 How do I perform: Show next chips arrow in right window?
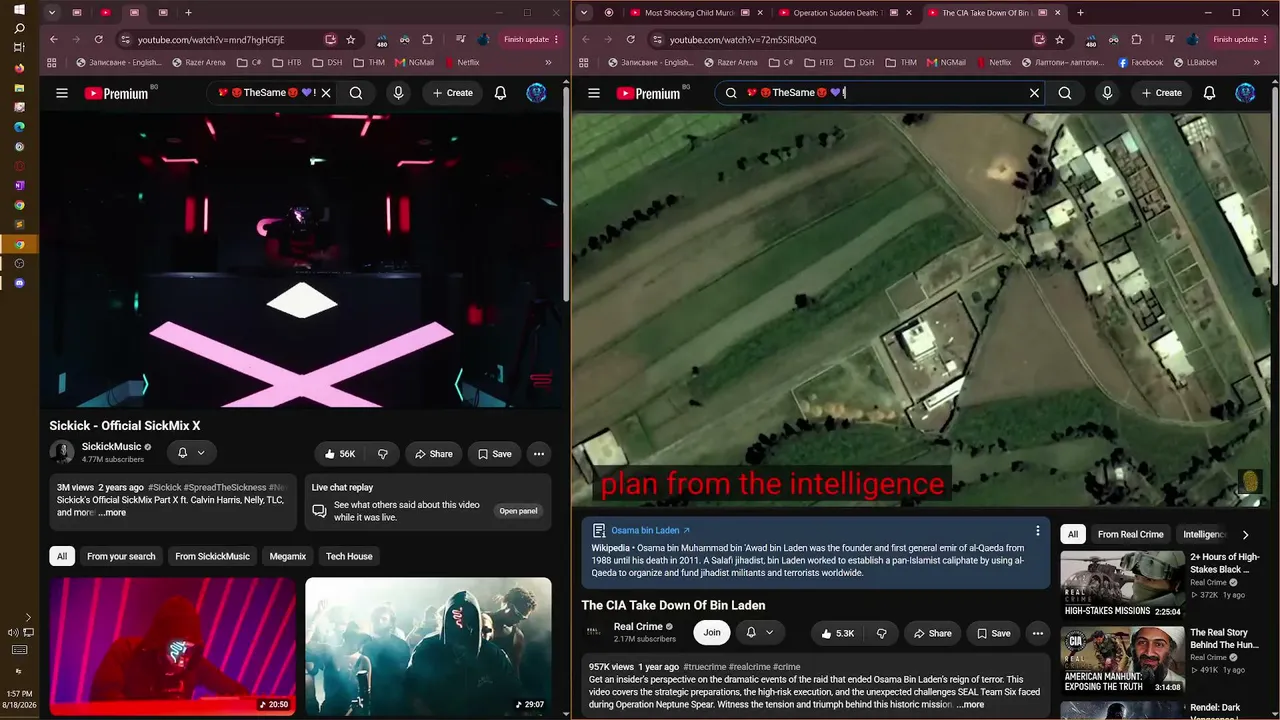[1245, 535]
